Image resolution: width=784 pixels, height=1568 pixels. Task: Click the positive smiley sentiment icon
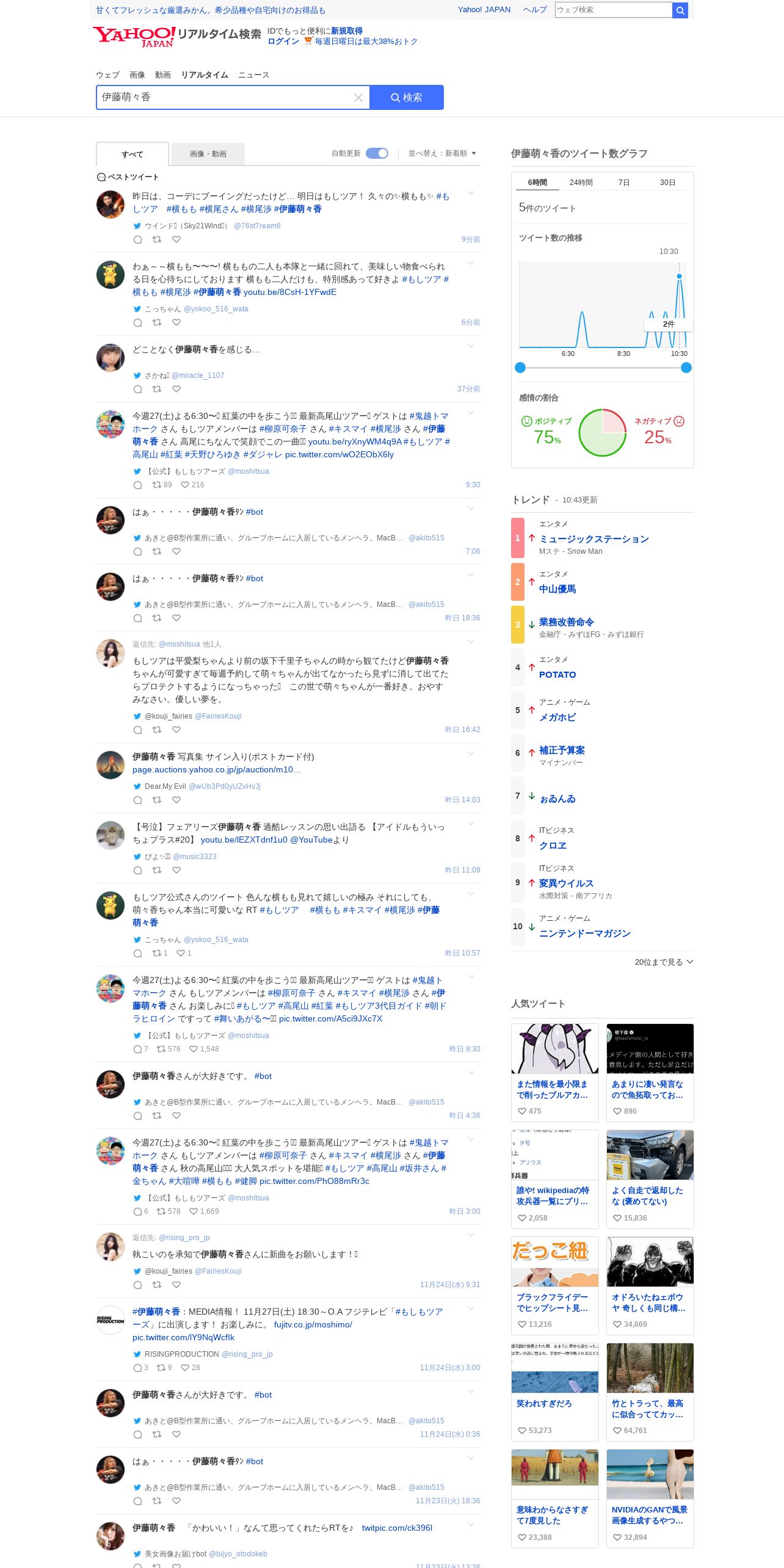pos(527,421)
